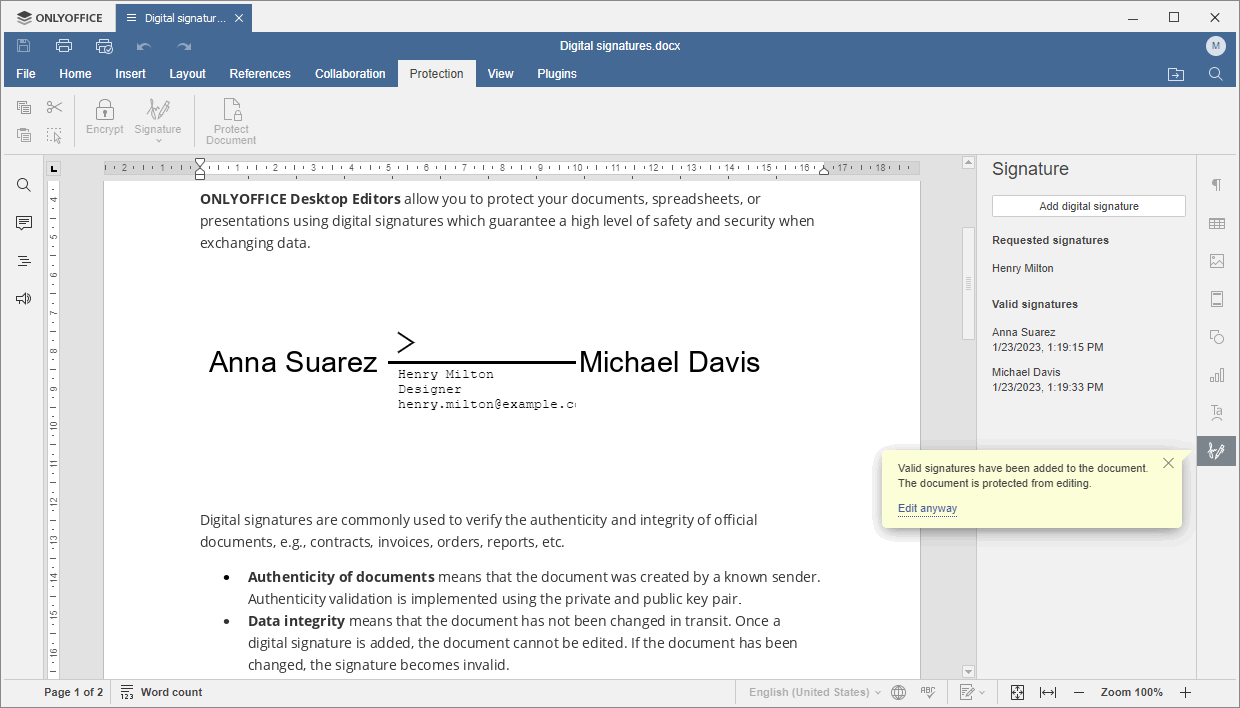1240x708 pixels.
Task: Open Signature settings in right sidebar
Action: coord(1216,451)
